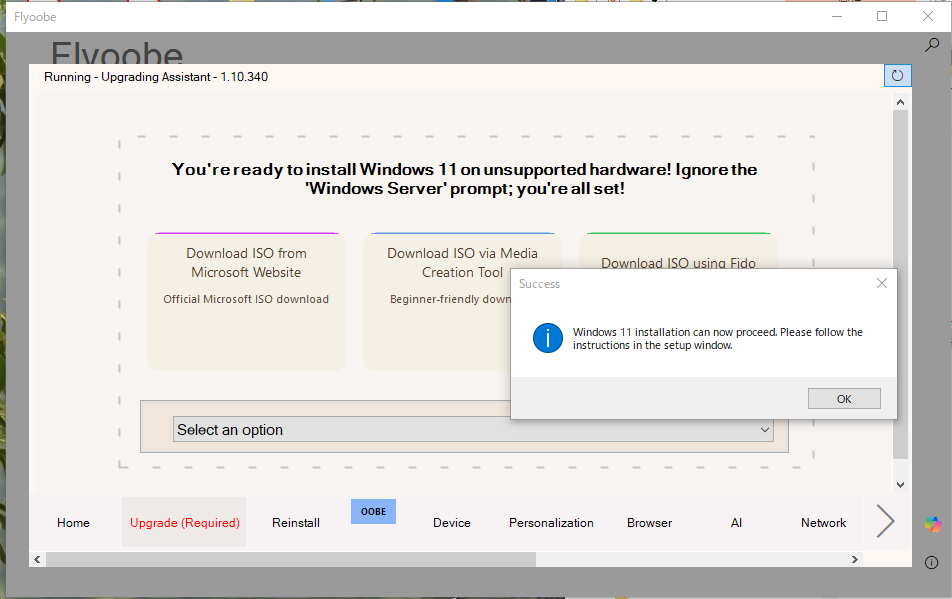Open the search magnifier icon
The image size is (952, 599).
tap(931, 45)
